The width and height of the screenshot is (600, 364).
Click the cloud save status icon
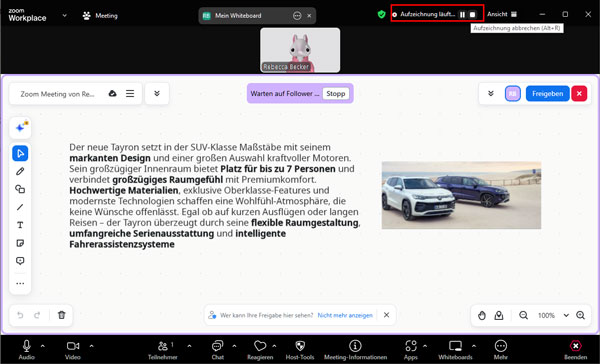[x=112, y=93]
